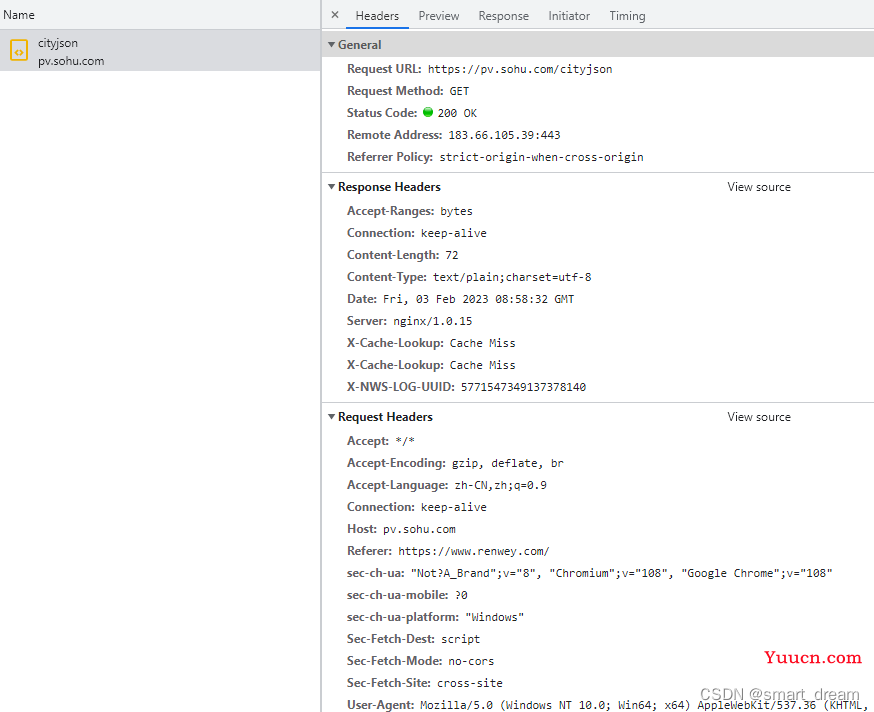Click the Response Headers section title
This screenshot has height=712, width=874.
click(389, 187)
